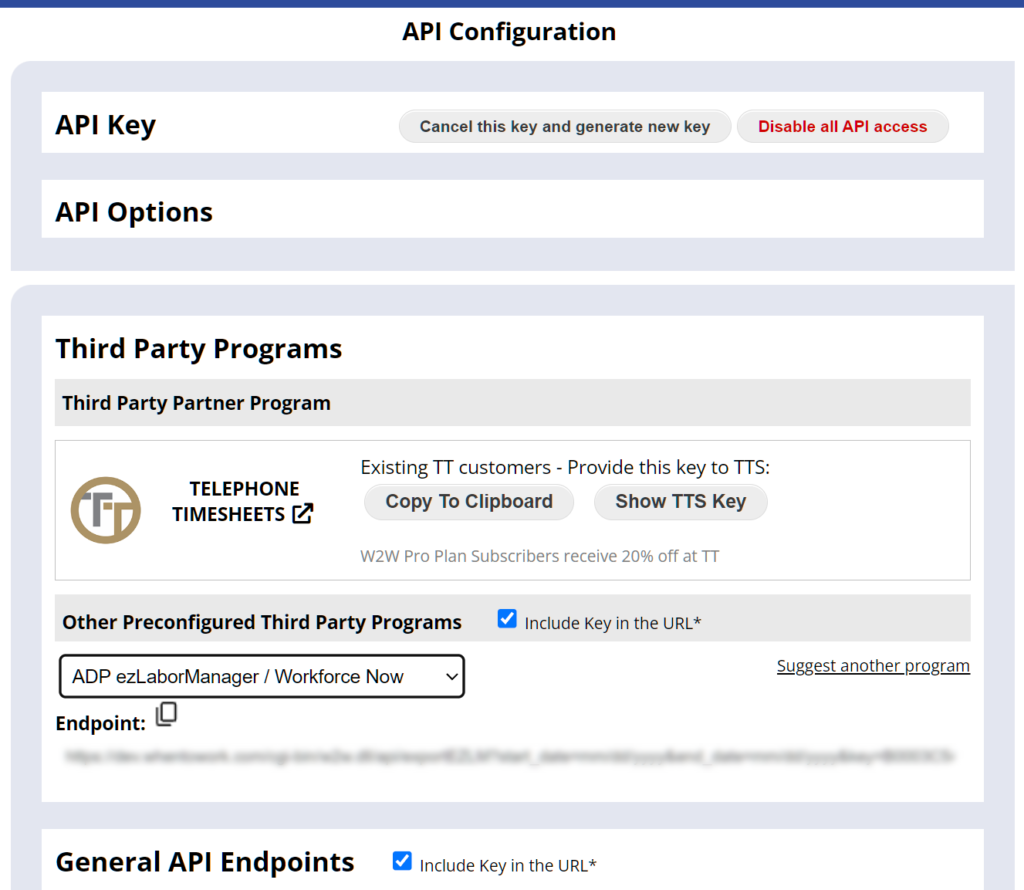This screenshot has width=1024, height=890.
Task: Click the General API Endpoints section heading
Action: point(204,861)
